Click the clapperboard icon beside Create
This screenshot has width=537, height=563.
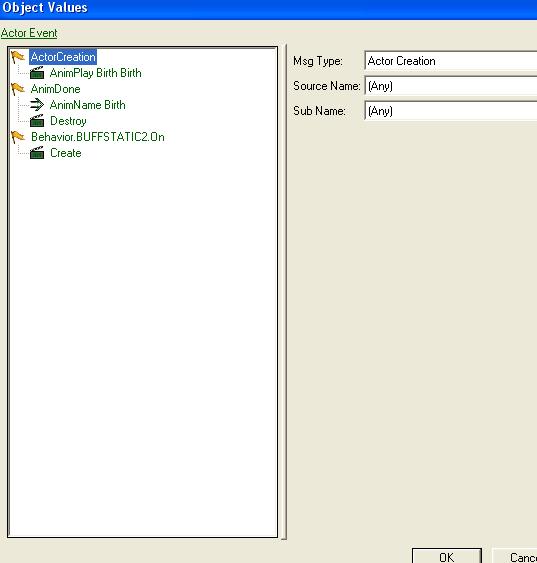[37, 153]
